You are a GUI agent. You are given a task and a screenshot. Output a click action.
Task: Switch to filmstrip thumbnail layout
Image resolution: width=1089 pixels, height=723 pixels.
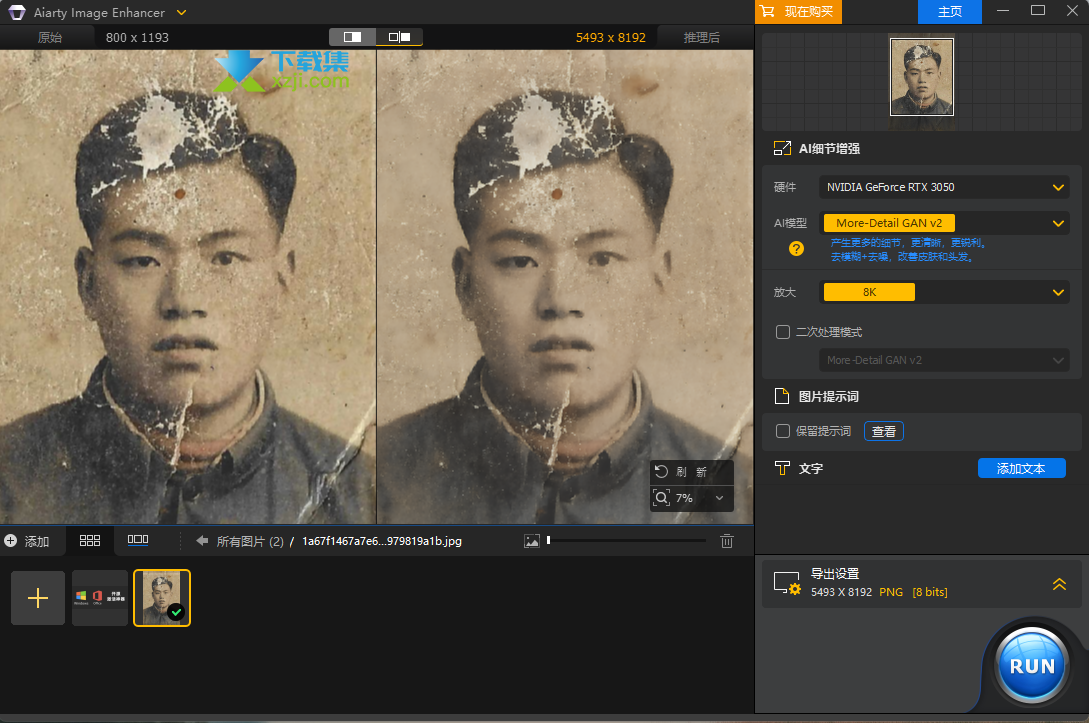138,540
